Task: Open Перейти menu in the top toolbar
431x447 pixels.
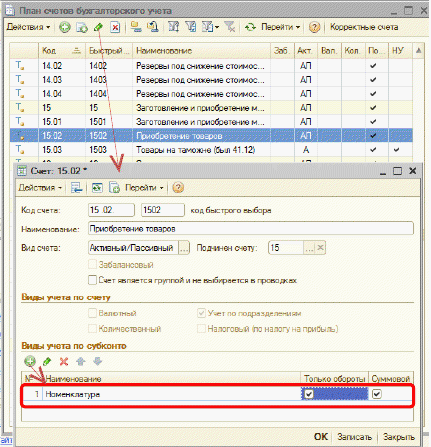Action: click(281, 27)
